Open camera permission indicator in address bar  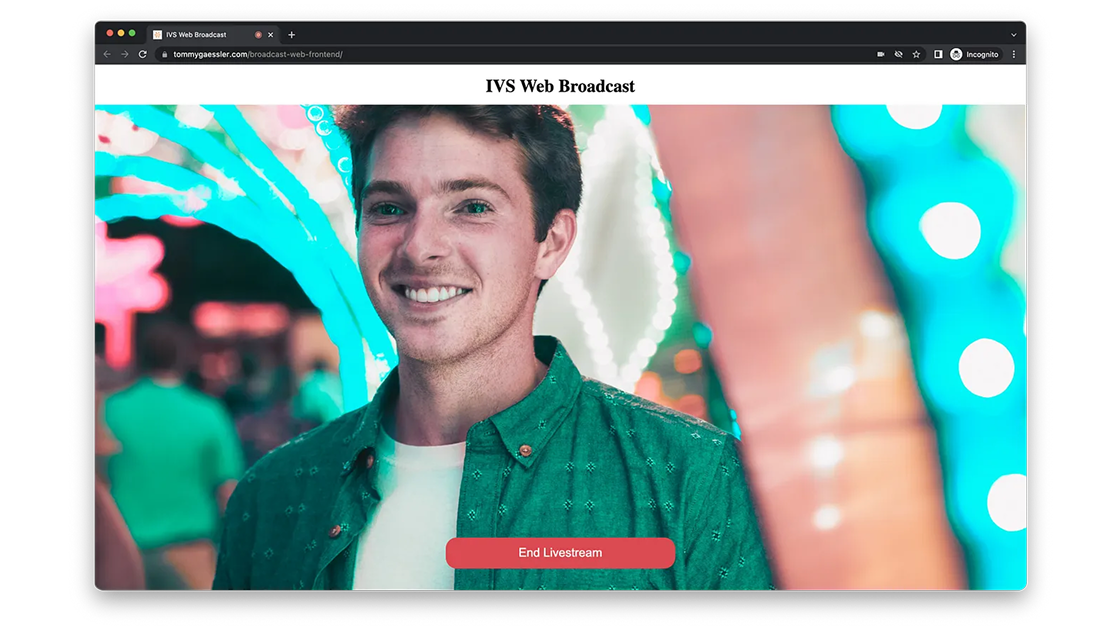coord(881,54)
